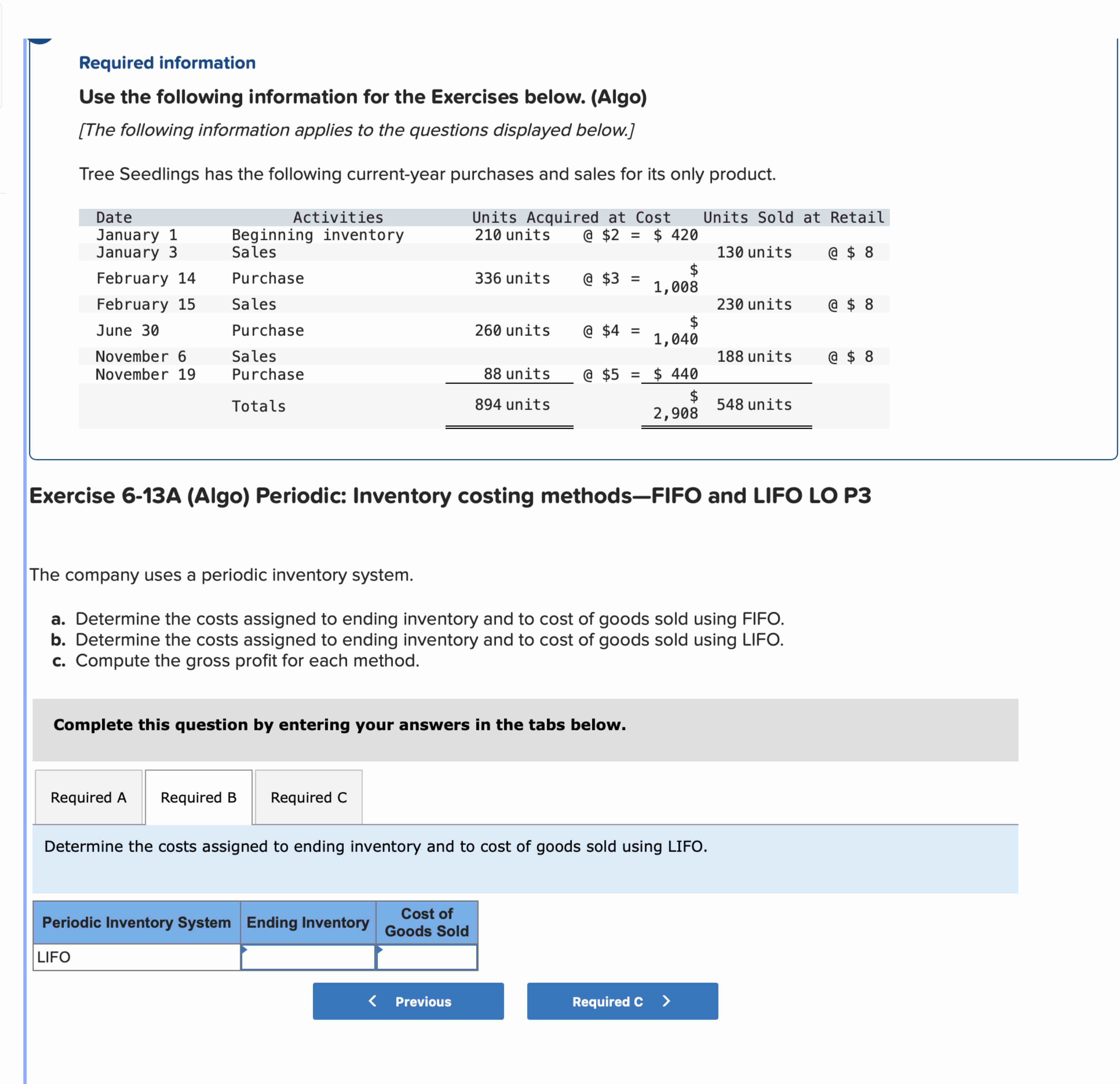The width and height of the screenshot is (1120, 1084).
Task: Select the Required B tab
Action: coord(198,797)
